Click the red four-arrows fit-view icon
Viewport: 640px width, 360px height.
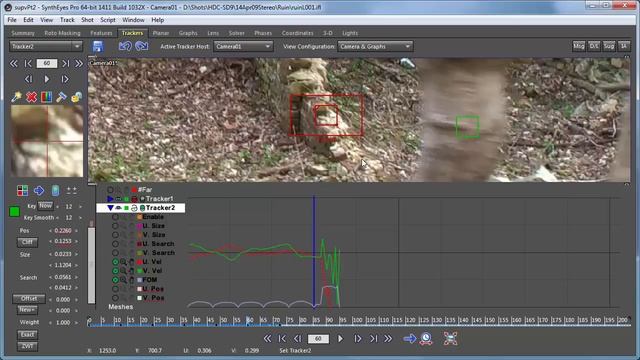pos(450,338)
